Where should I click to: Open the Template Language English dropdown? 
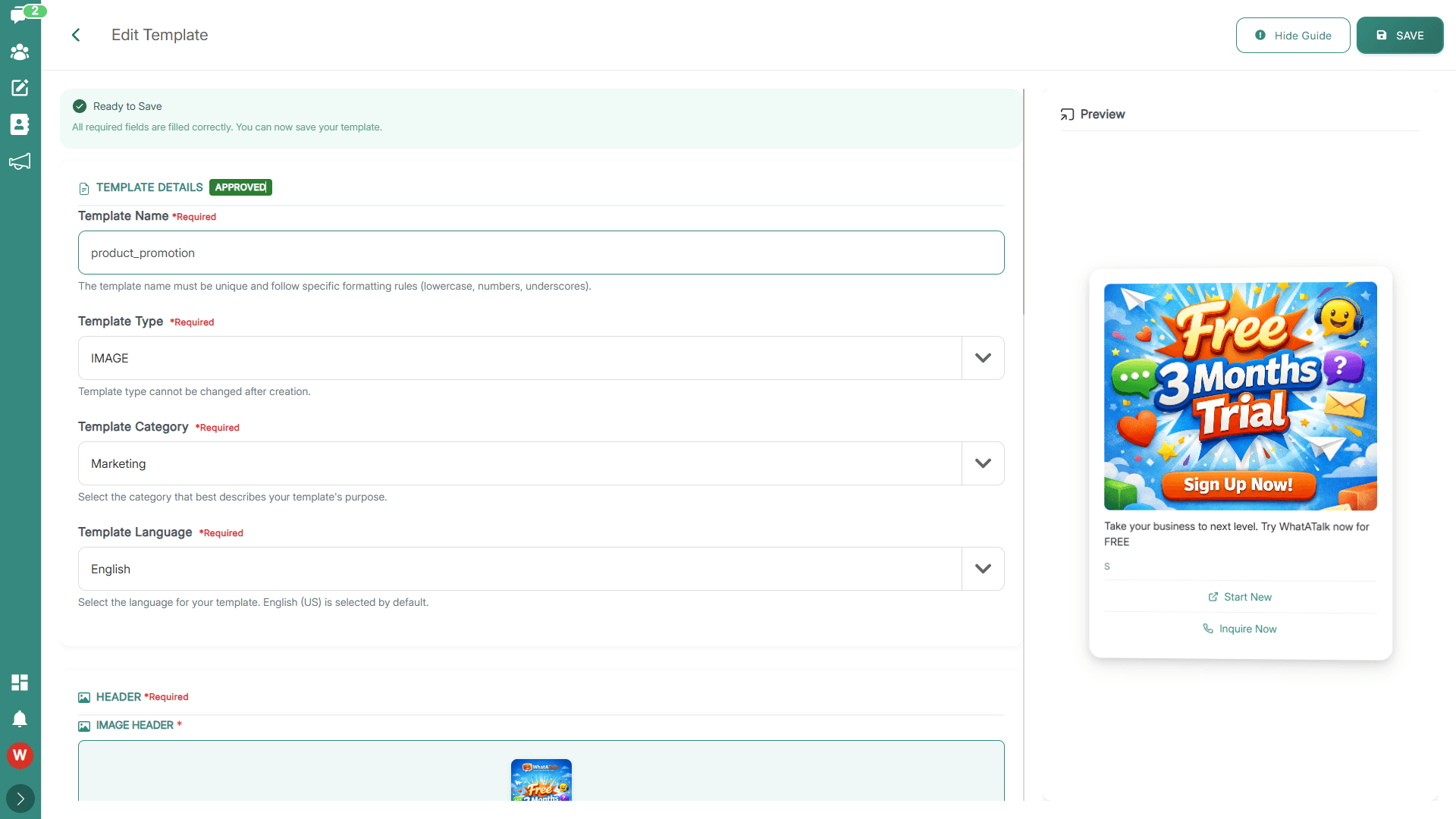pos(541,569)
